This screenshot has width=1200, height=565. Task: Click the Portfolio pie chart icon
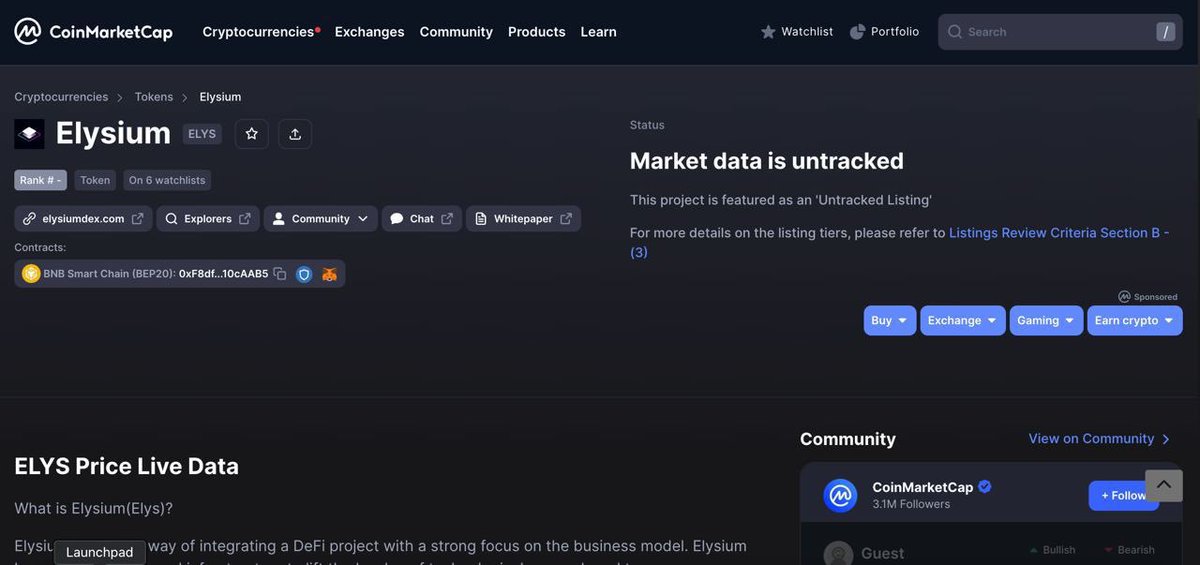point(857,32)
